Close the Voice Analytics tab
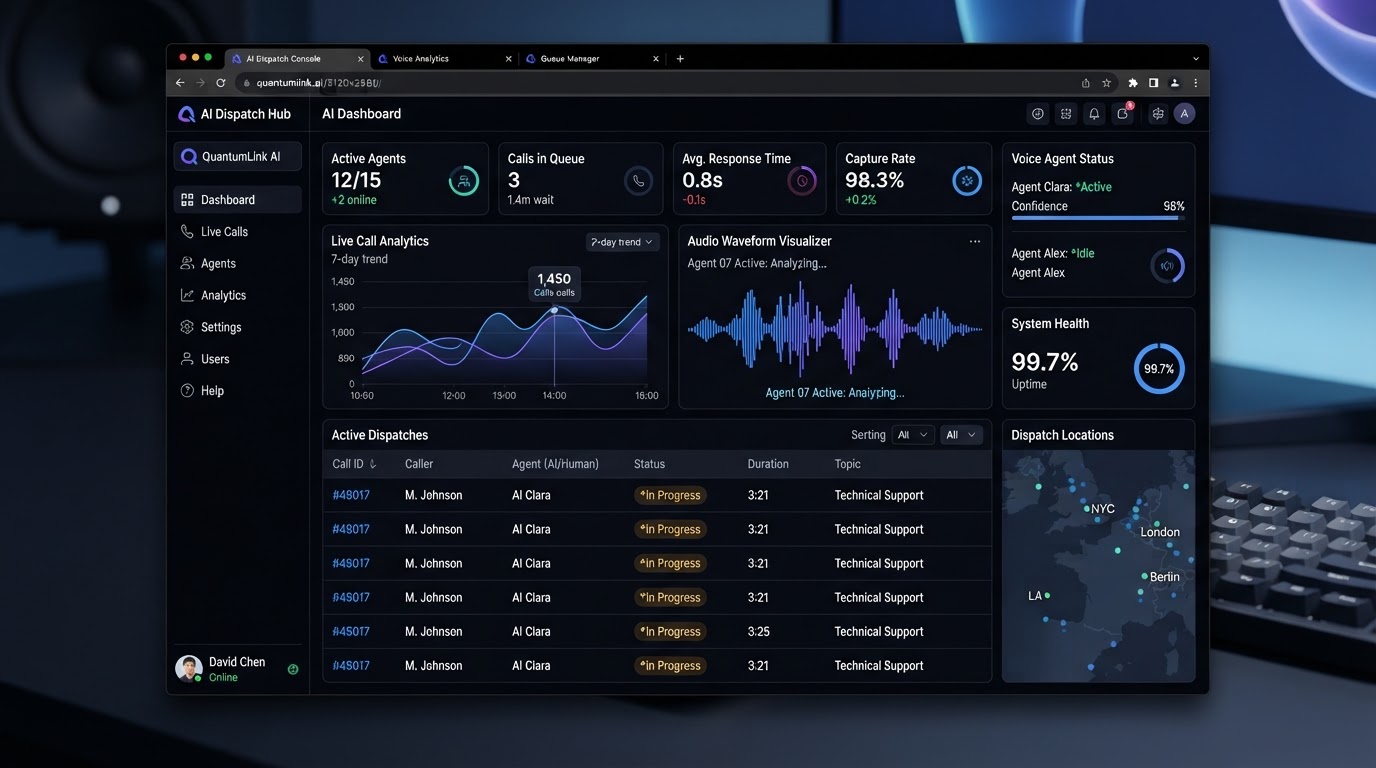 point(508,59)
